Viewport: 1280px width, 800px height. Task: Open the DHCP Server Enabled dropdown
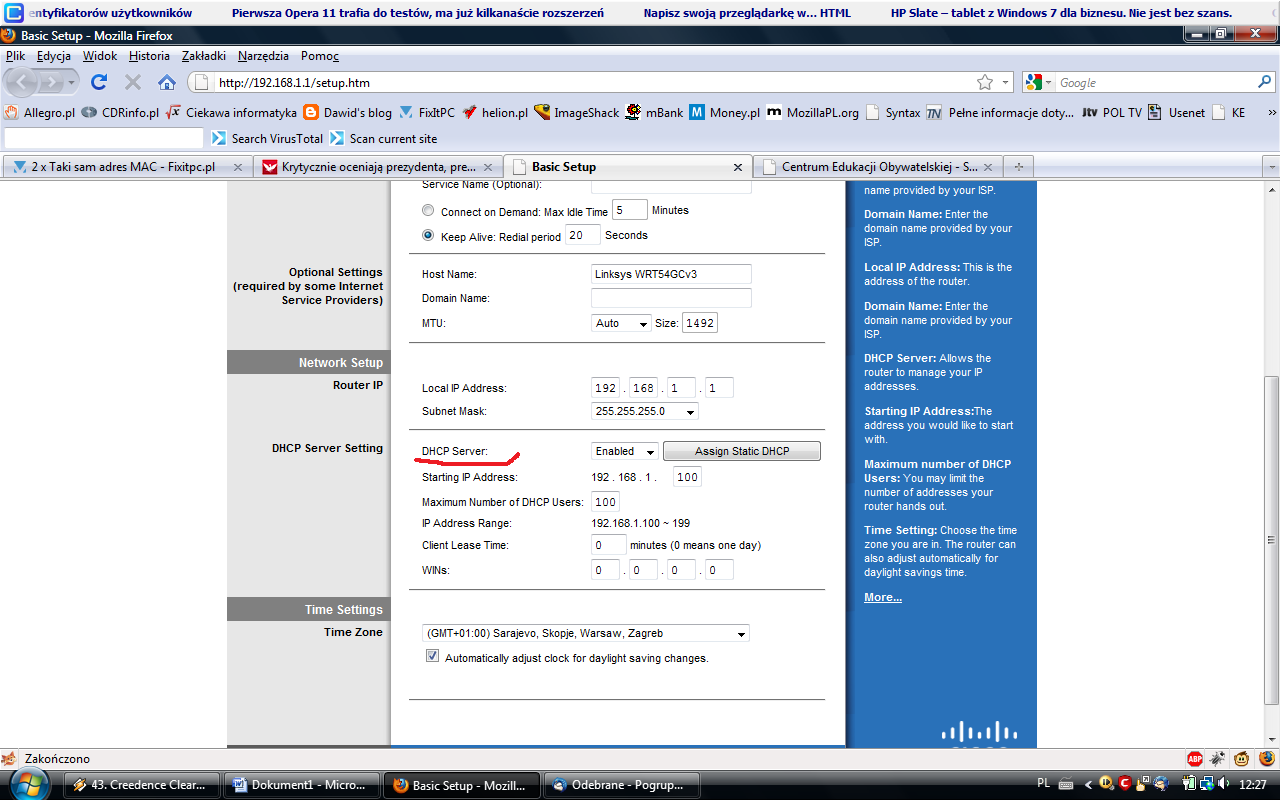point(625,451)
